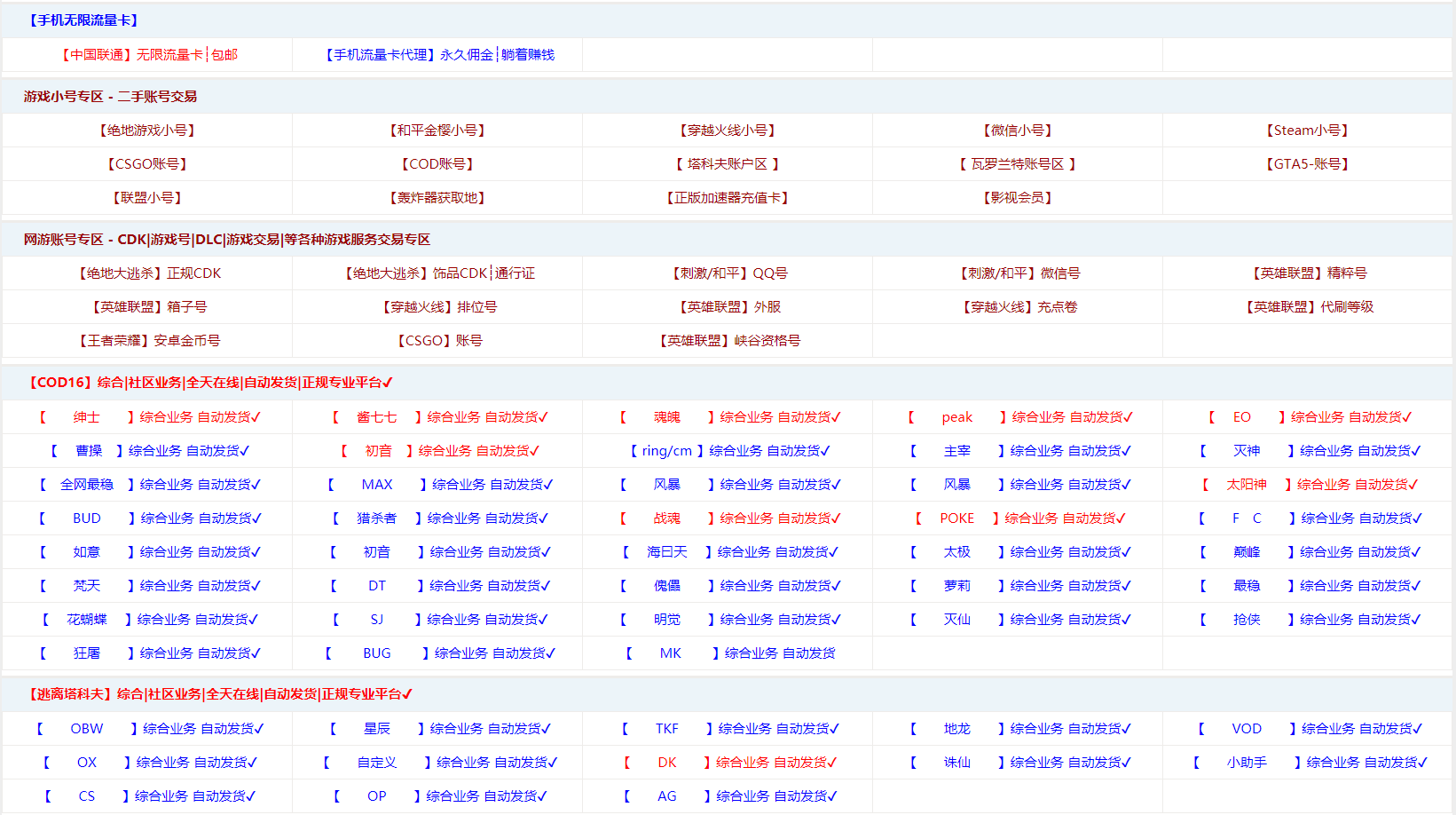Click the GTA5-账号 link
Image resolution: width=1456 pixels, height=815 pixels.
tap(1308, 163)
